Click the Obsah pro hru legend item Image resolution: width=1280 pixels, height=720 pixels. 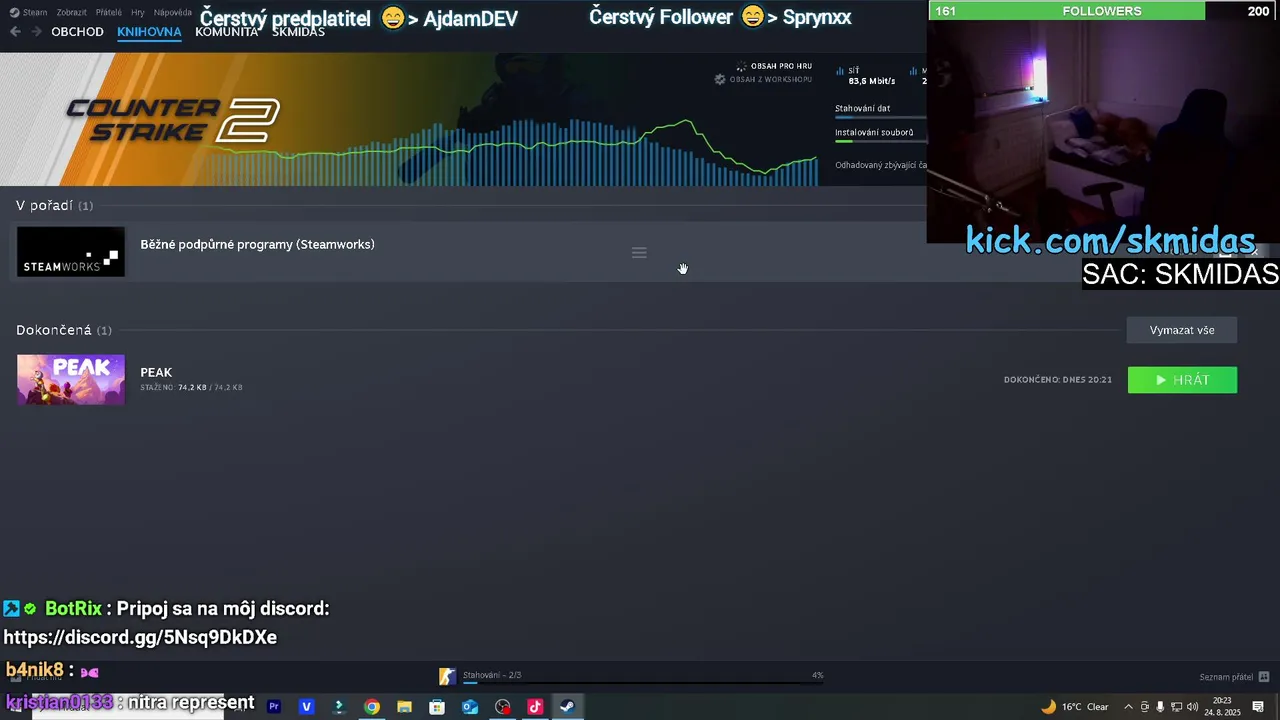pyautogui.click(x=774, y=66)
